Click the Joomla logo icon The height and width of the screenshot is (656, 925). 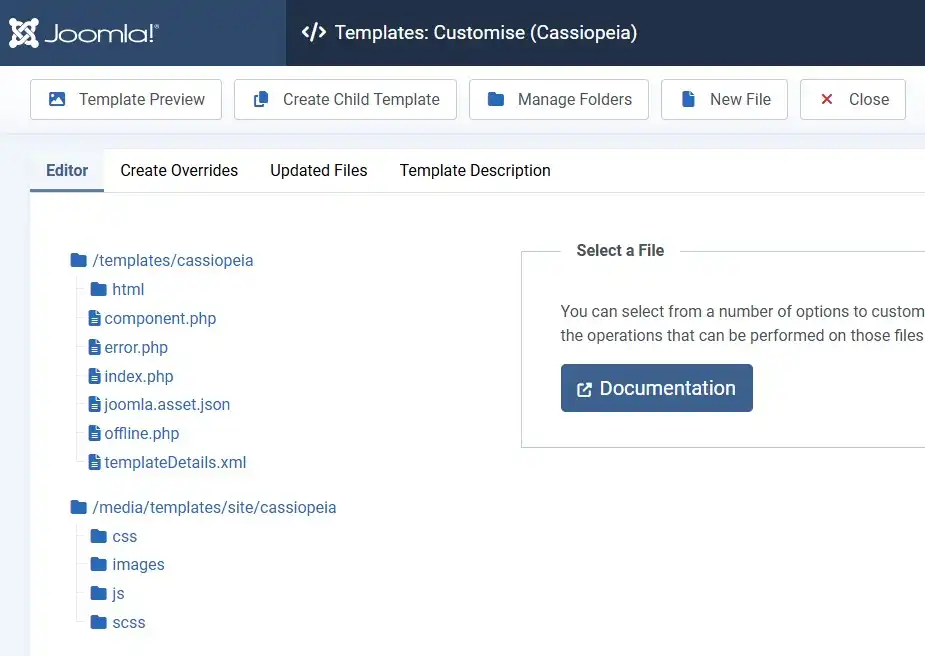[24, 33]
